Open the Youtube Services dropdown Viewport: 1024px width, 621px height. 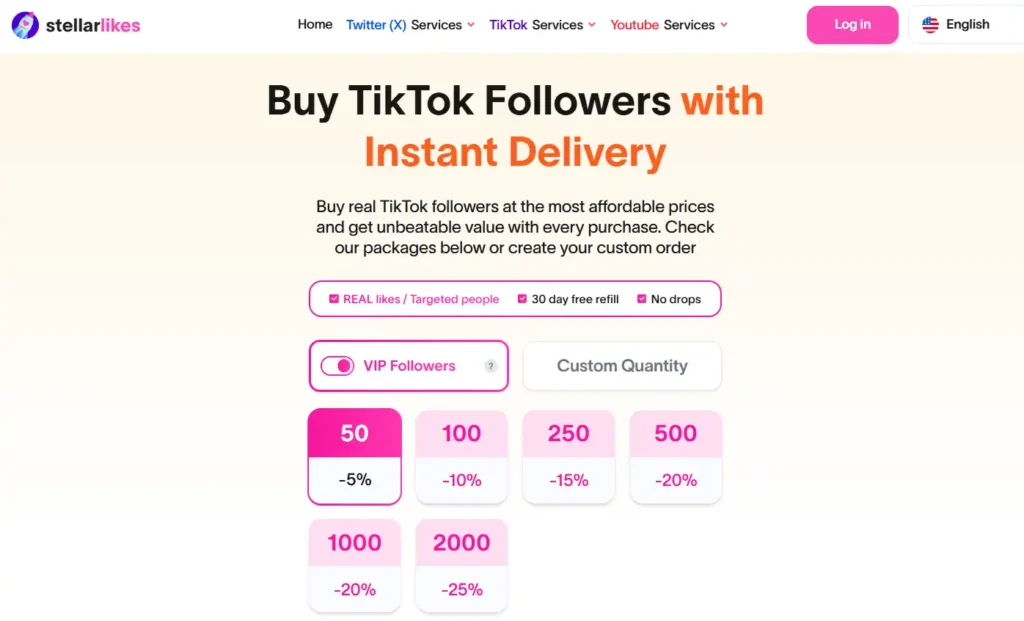coord(665,24)
